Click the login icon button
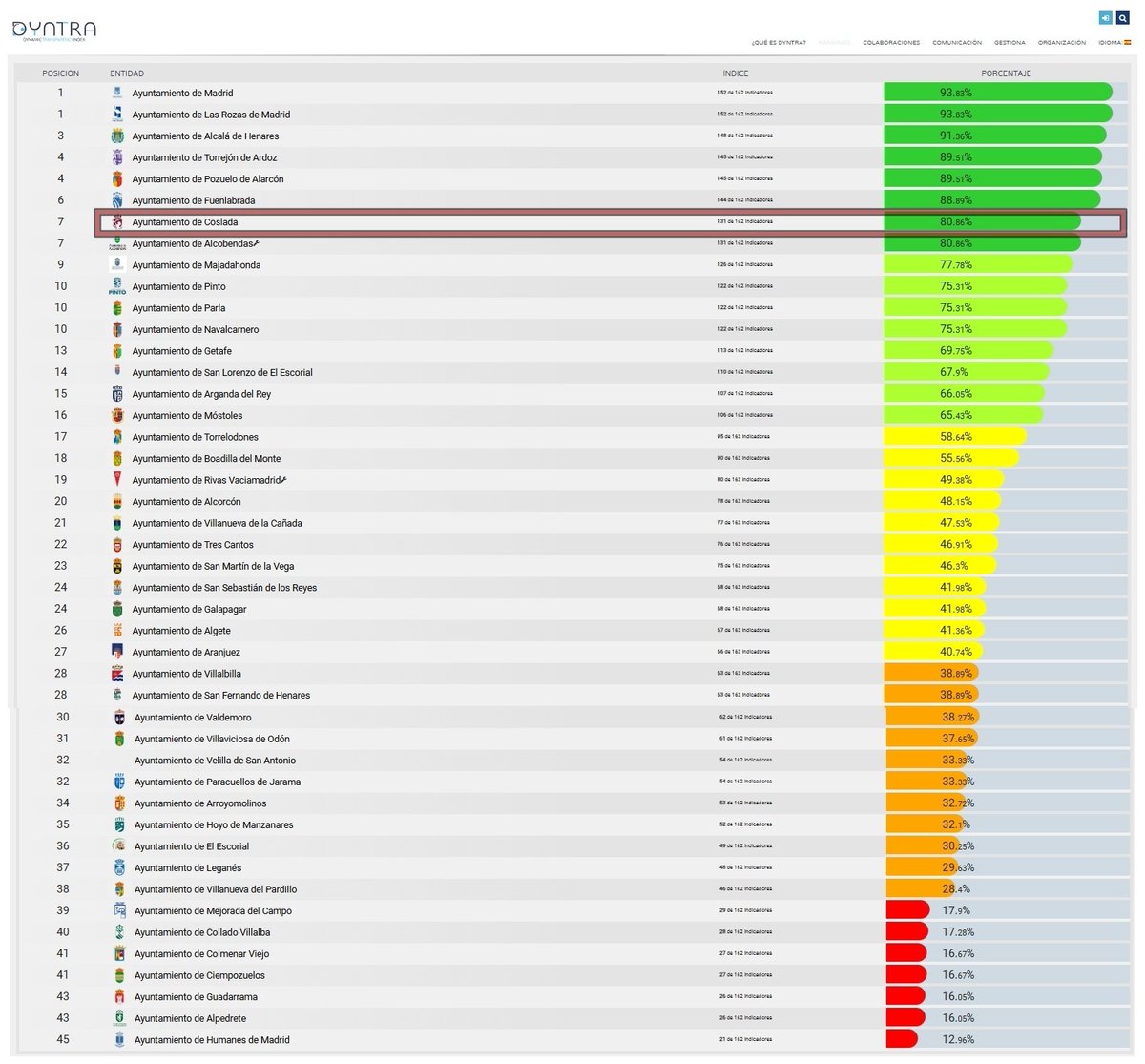1145x1064 pixels. (x=1105, y=18)
